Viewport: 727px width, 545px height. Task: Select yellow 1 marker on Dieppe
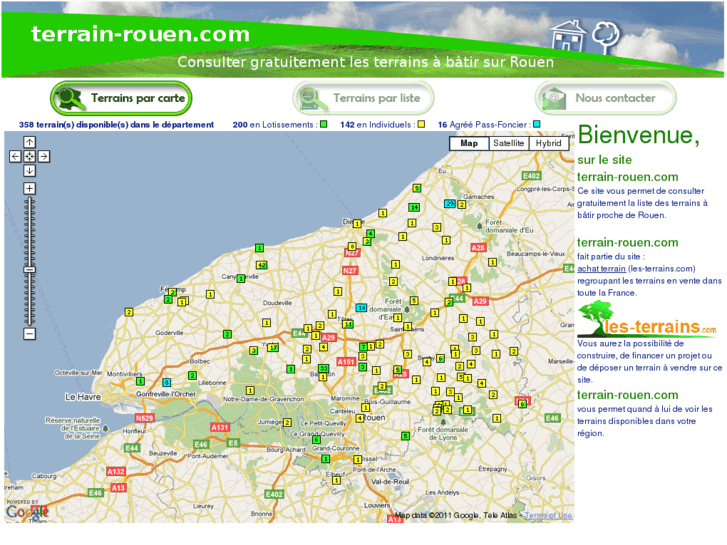357,224
